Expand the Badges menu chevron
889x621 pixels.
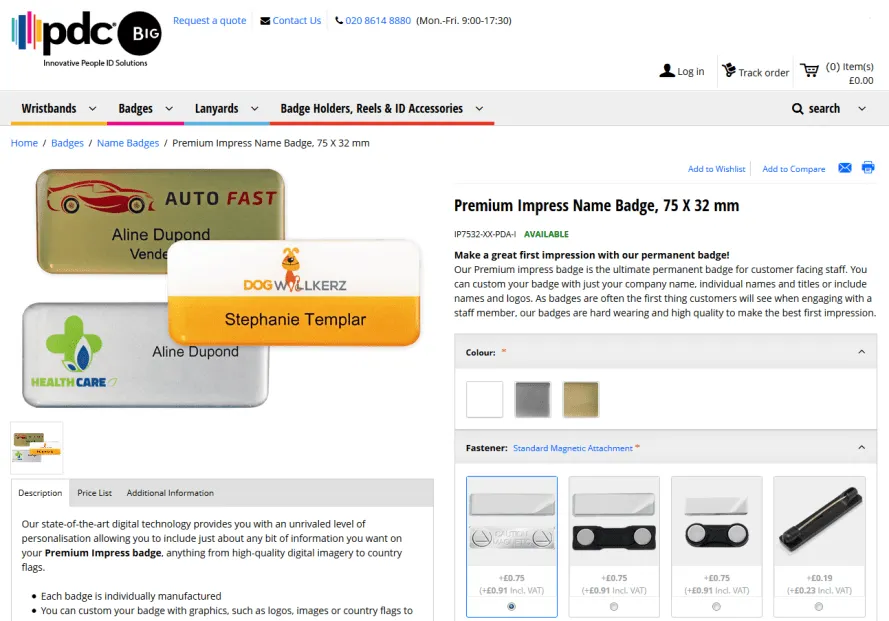pos(169,109)
